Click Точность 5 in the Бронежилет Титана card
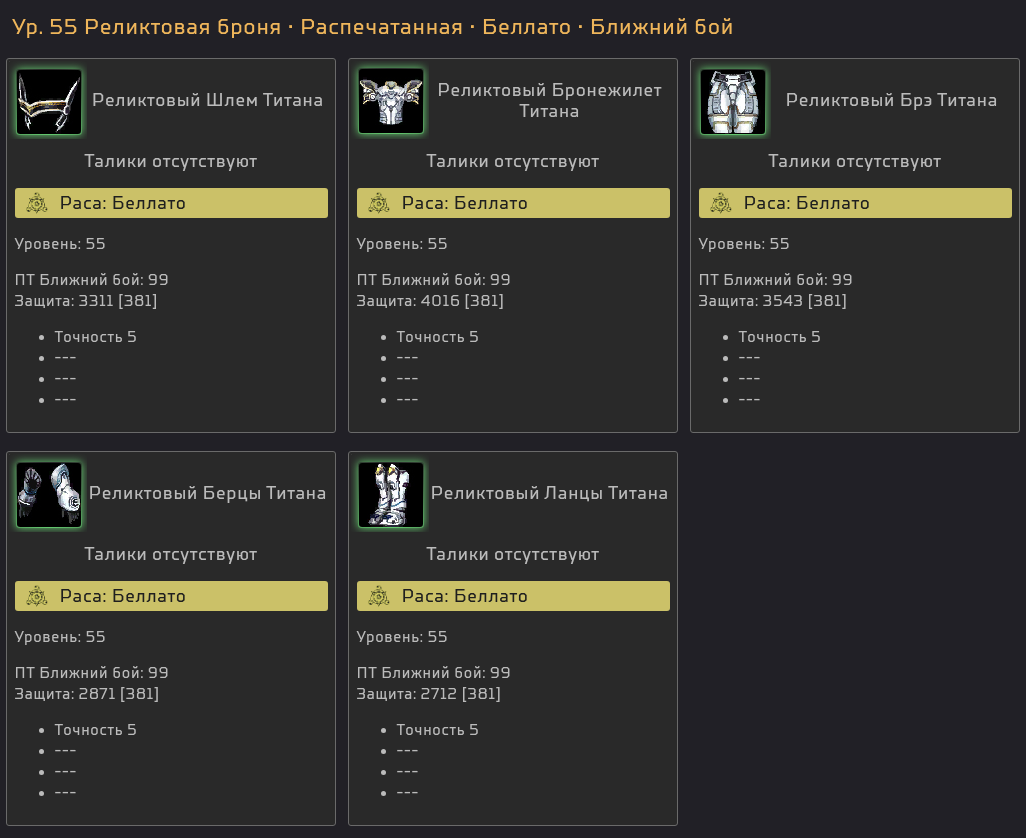This screenshot has height=838, width=1026. tap(437, 337)
